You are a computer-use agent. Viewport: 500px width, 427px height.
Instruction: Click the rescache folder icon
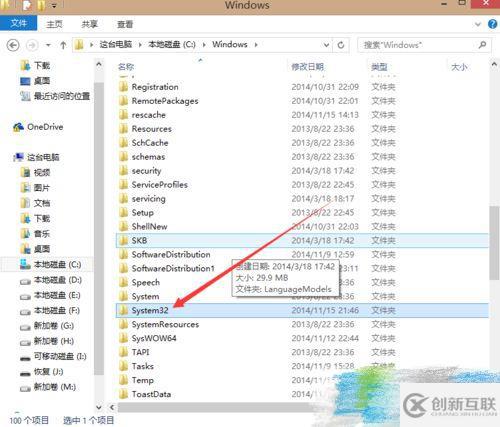pyautogui.click(x=124, y=115)
